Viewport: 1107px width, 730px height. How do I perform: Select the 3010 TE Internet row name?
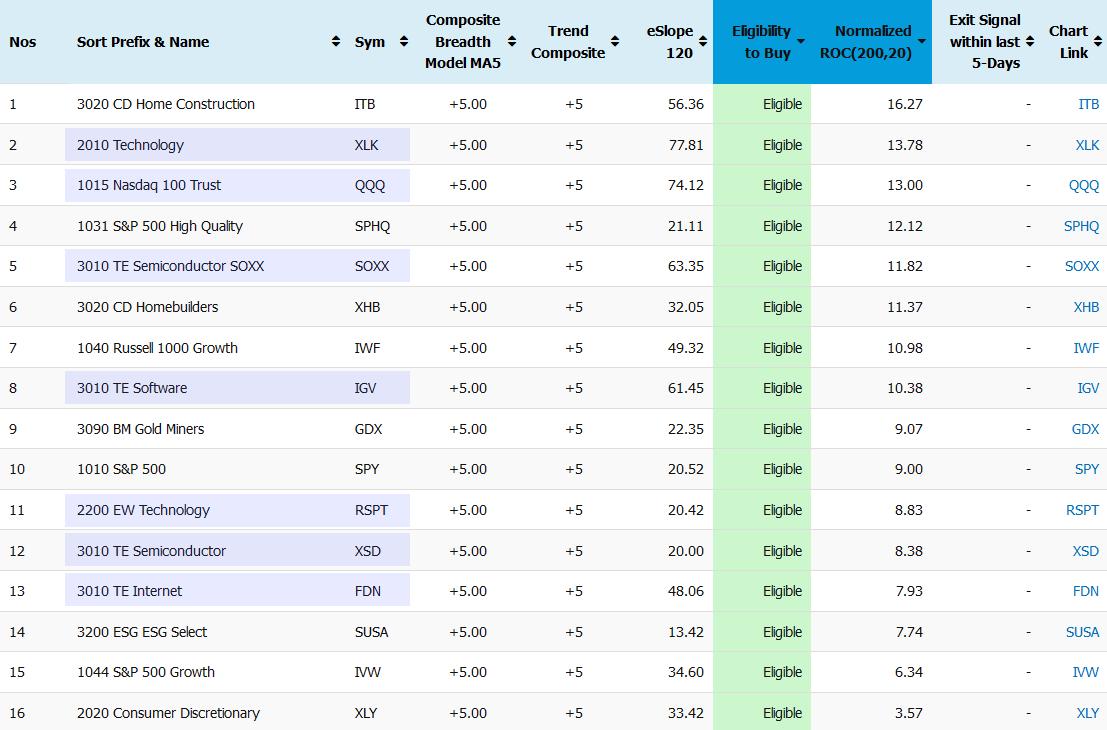coord(129,591)
